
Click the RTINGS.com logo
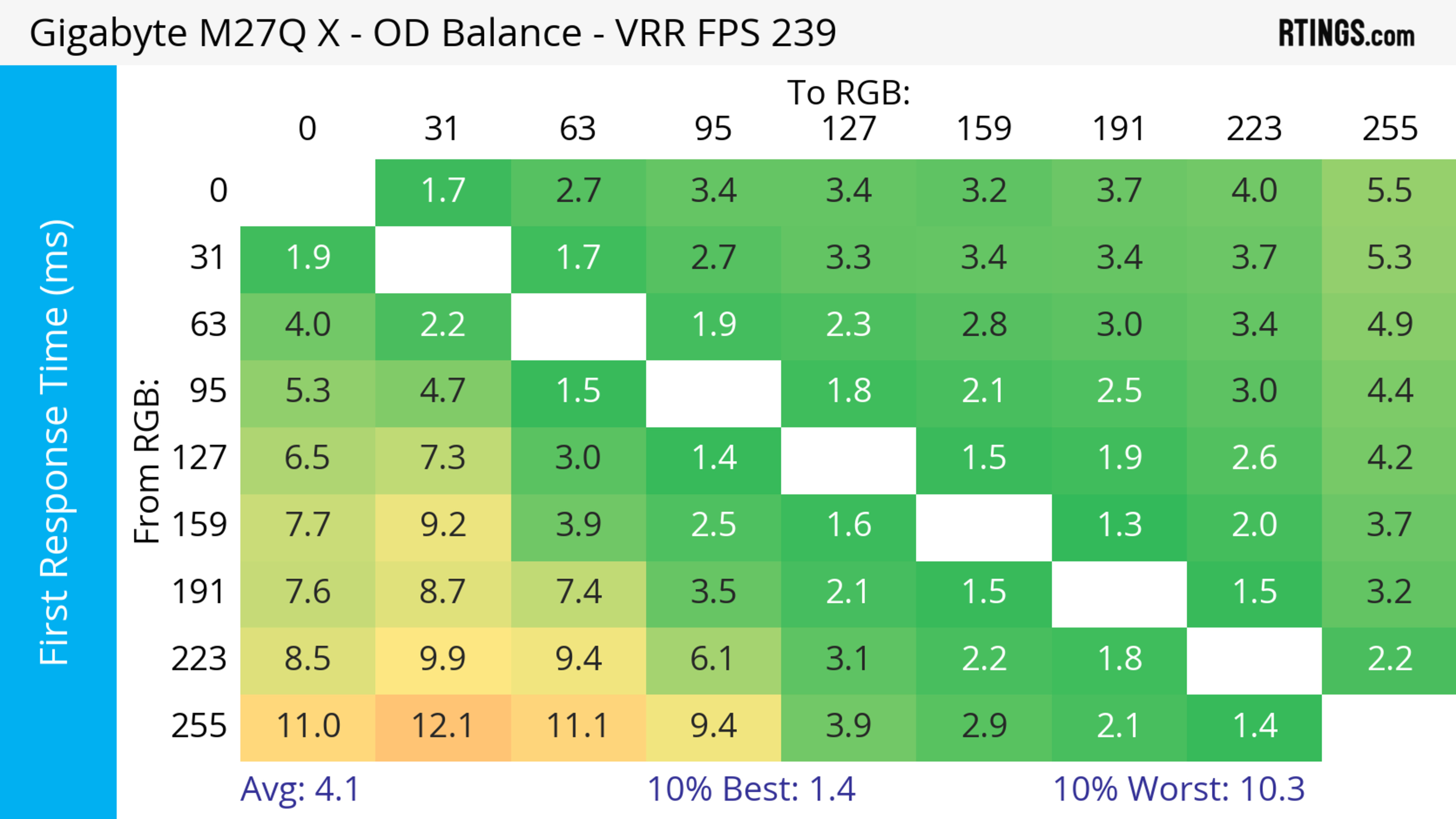(1346, 33)
